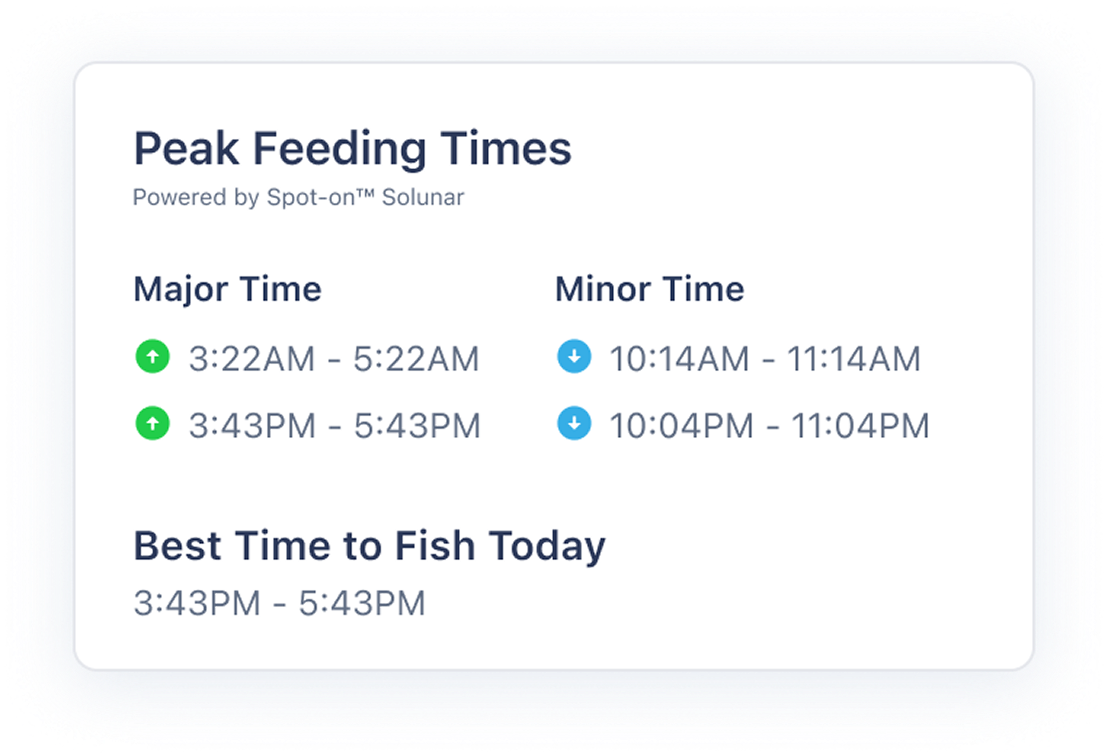1108x756 pixels.
Task: Select the 10:04PM - 11:04PM minor time
Action: [770, 425]
